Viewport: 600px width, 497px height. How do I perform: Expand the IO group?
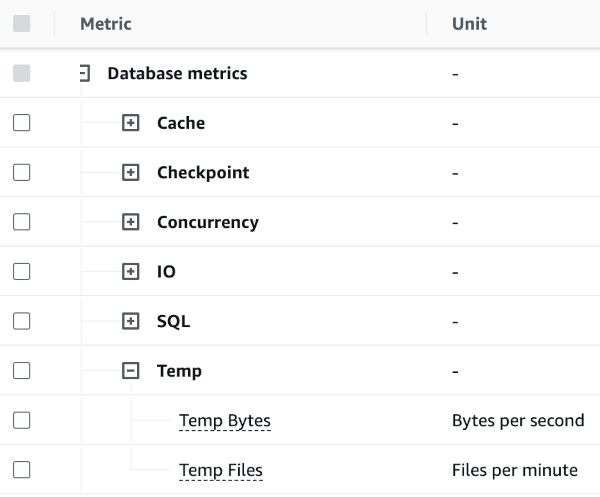point(130,271)
